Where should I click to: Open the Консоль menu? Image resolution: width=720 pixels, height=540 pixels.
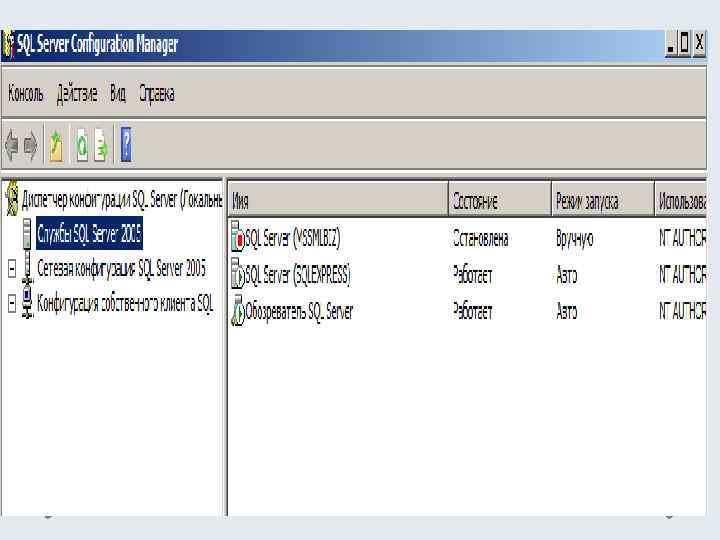26,94
